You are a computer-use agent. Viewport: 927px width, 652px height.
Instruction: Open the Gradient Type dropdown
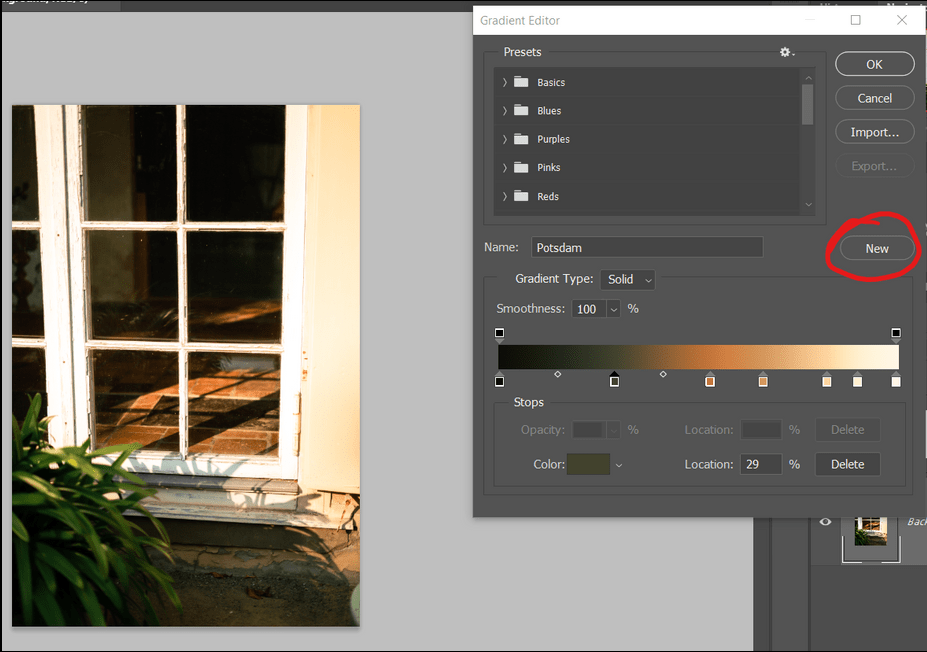(630, 280)
